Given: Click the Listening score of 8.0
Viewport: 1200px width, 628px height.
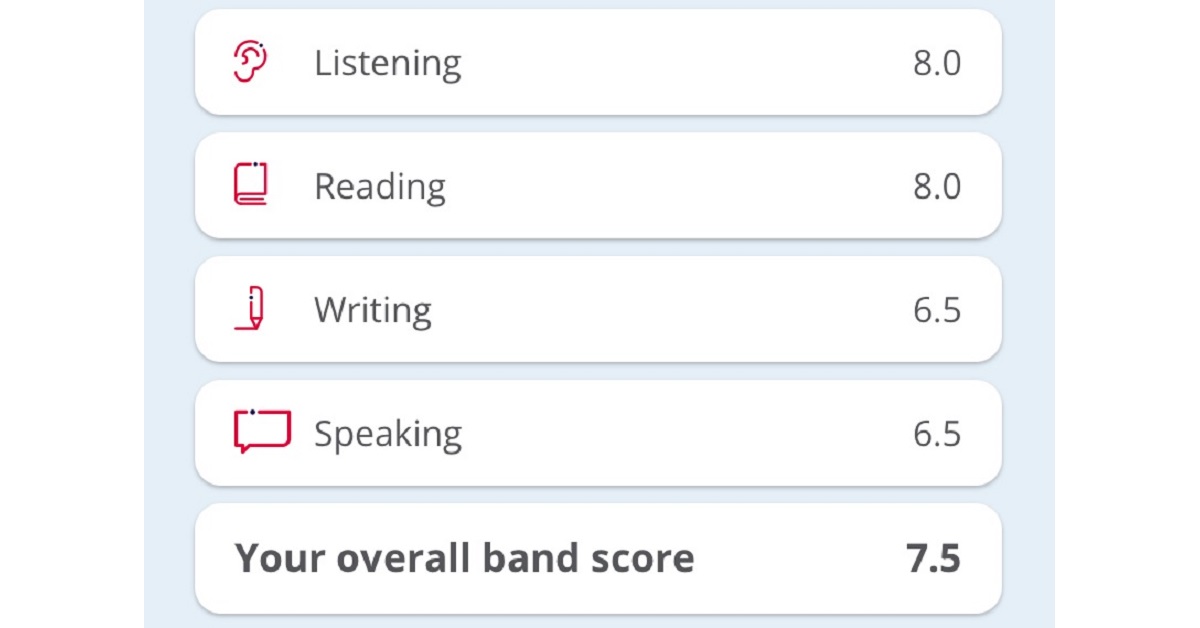Looking at the screenshot, I should coord(937,63).
